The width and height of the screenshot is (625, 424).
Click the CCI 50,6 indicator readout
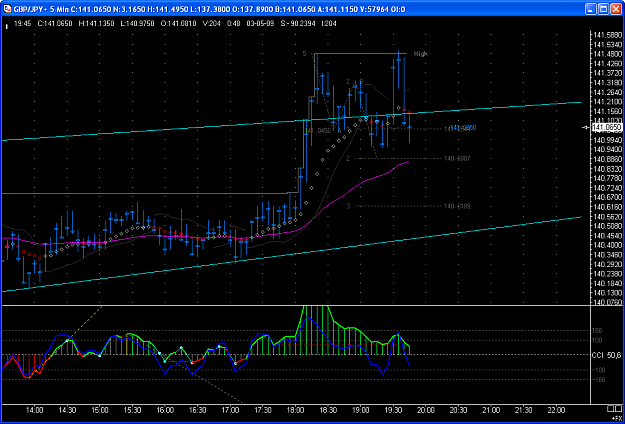[607, 355]
